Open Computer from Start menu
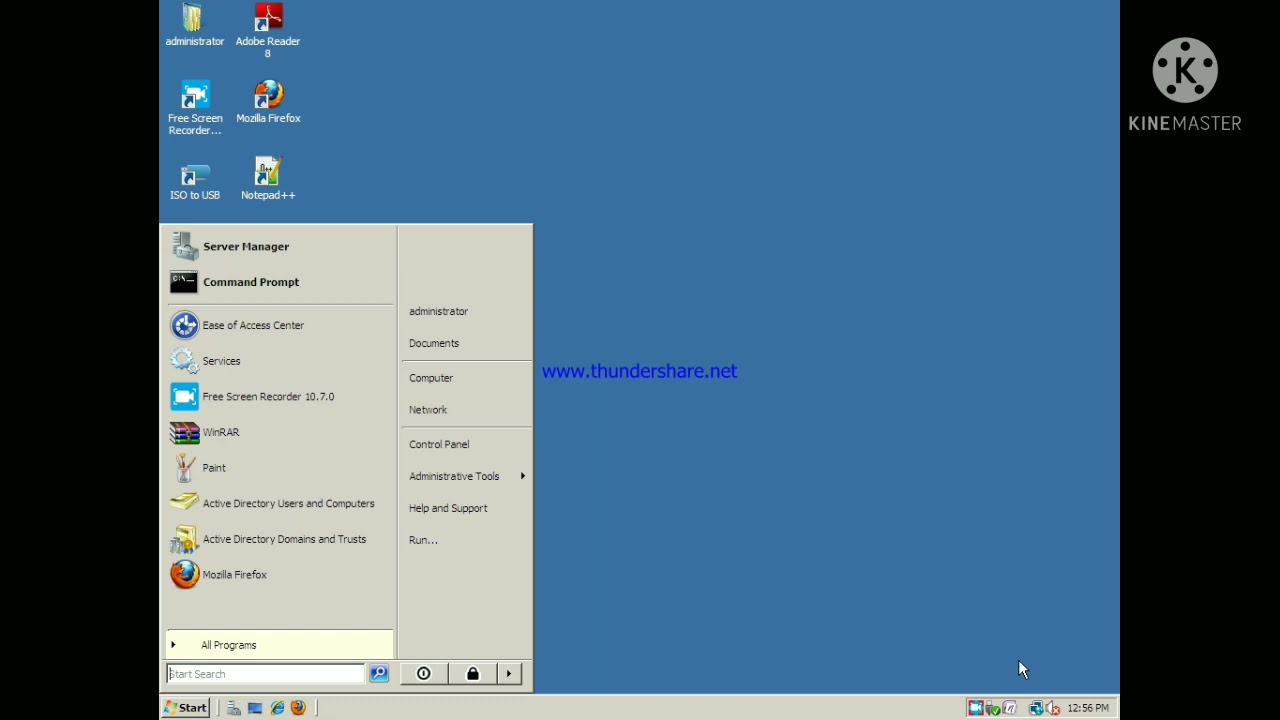This screenshot has width=1280, height=720. pos(431,378)
